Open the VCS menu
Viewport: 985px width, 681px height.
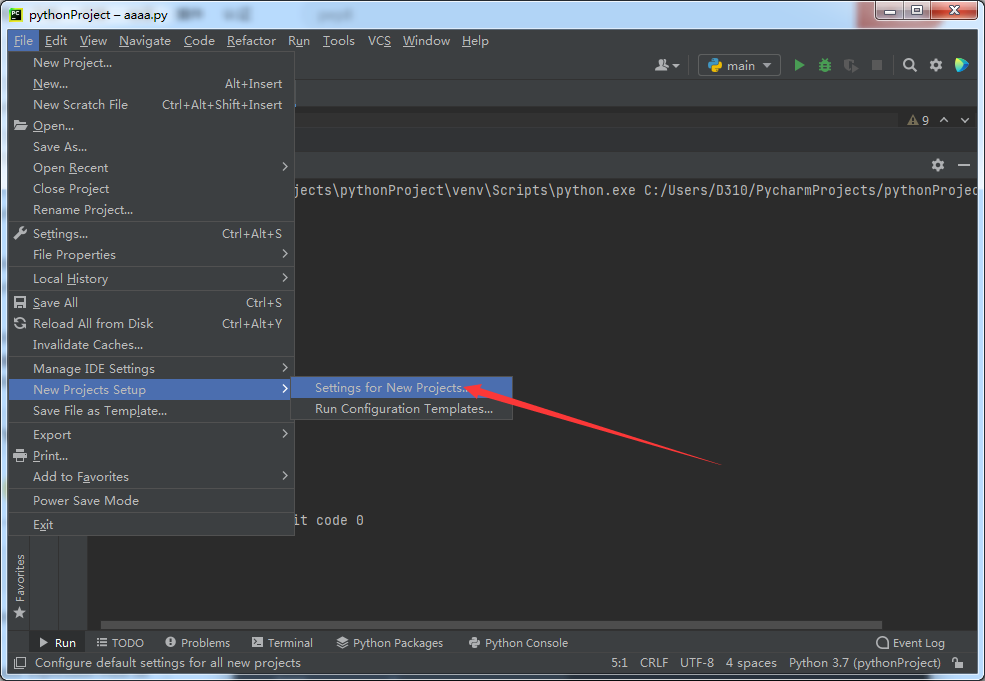point(379,41)
